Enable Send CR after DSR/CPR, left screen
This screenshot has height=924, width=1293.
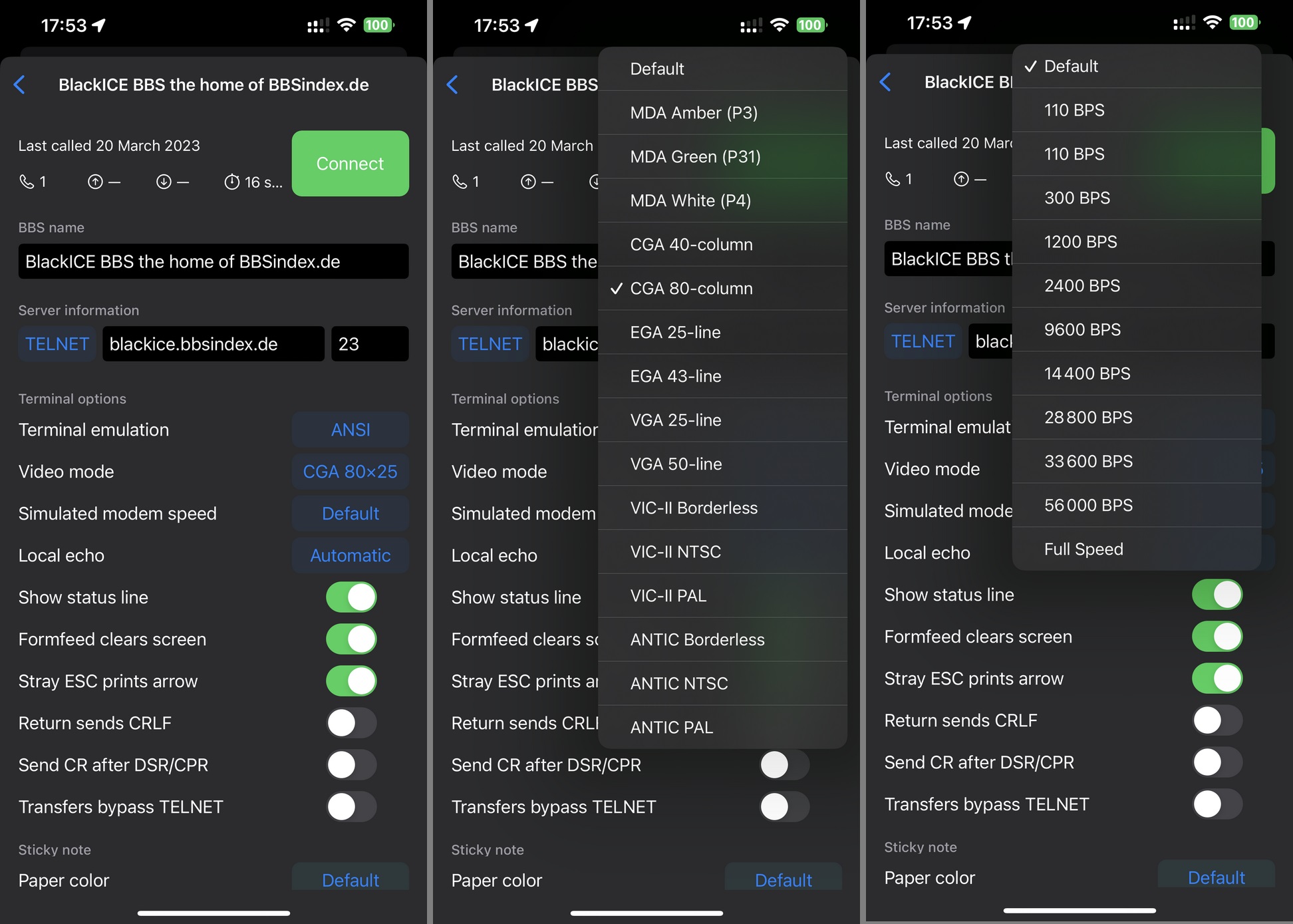click(351, 765)
